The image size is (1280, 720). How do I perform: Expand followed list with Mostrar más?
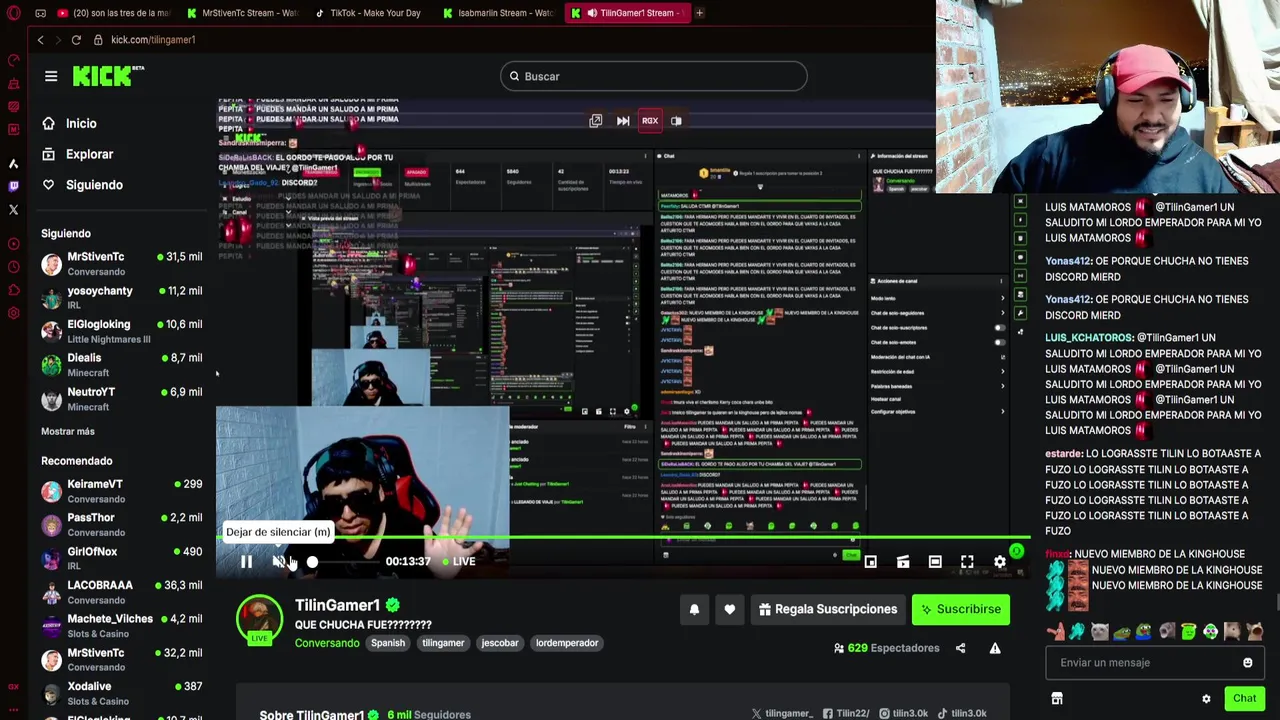[68, 431]
